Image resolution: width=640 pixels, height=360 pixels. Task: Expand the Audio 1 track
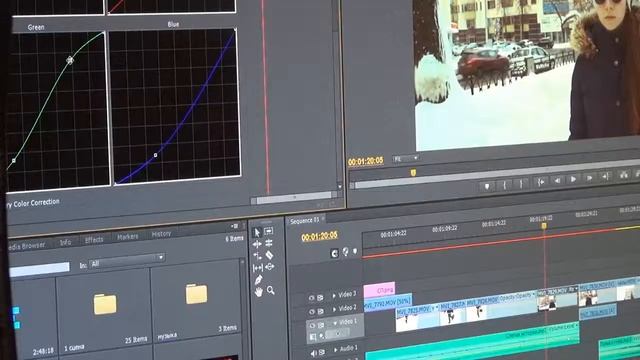pyautogui.click(x=336, y=350)
